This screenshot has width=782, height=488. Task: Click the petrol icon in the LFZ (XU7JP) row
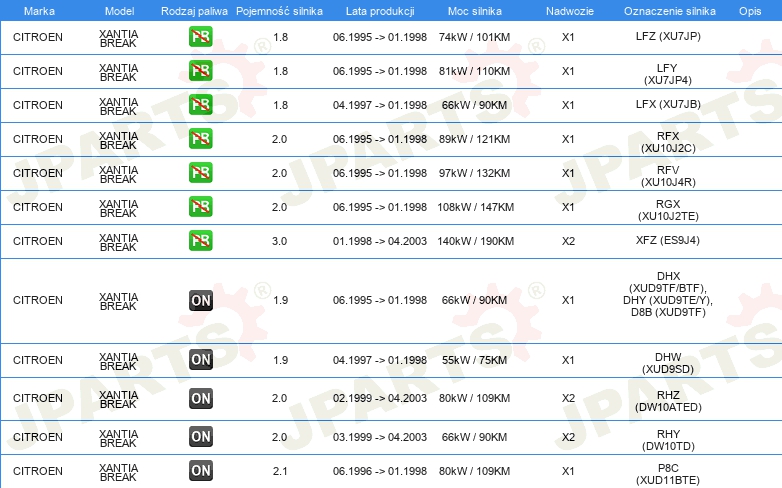click(200, 36)
